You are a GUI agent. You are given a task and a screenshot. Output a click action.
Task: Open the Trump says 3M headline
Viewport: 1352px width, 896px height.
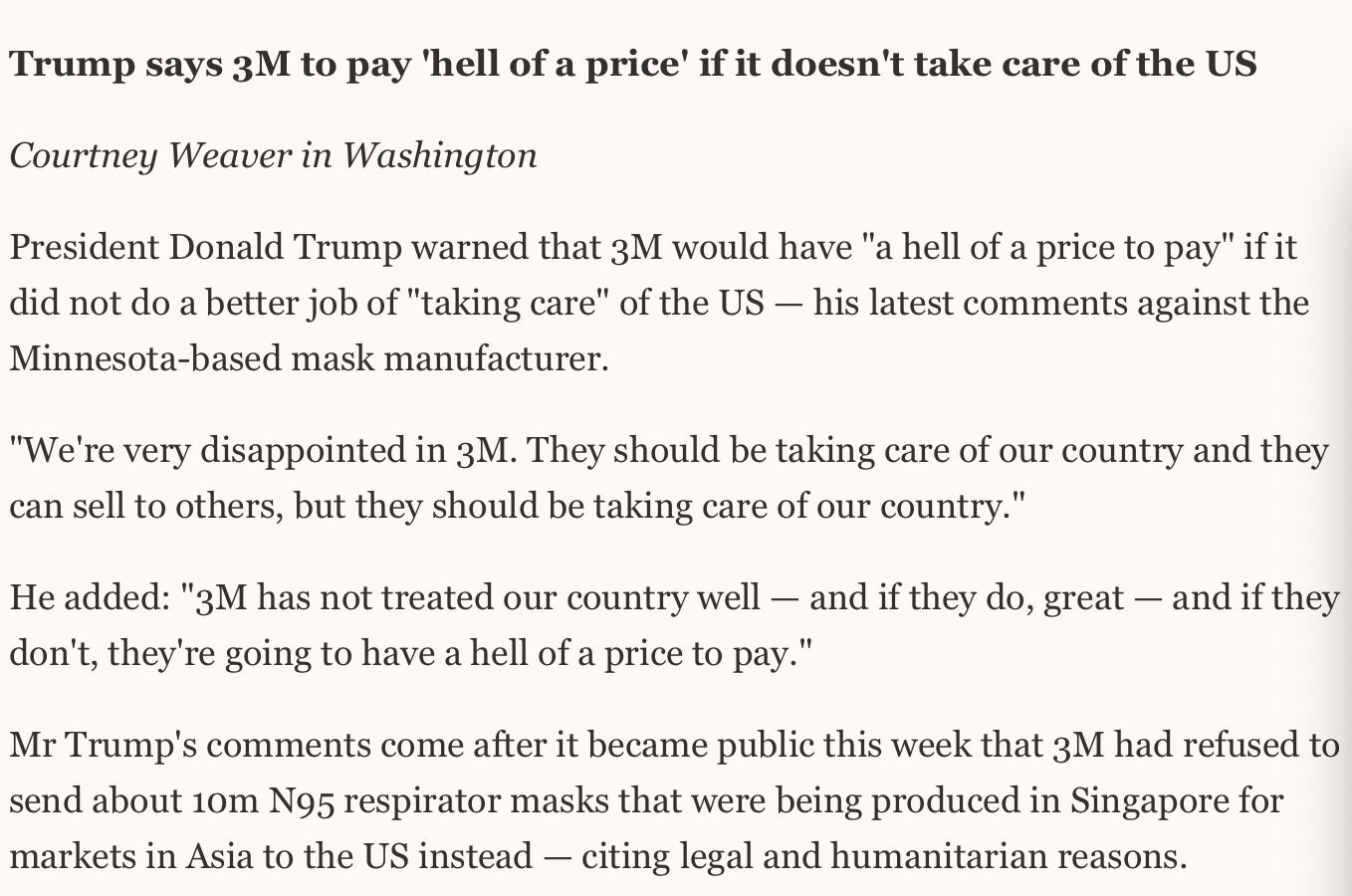point(633,64)
